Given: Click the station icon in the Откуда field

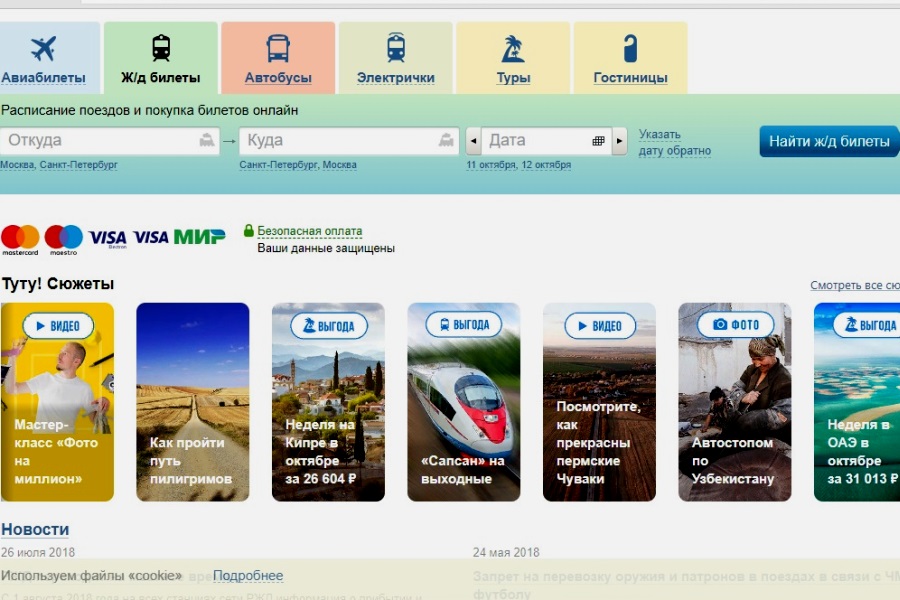Looking at the screenshot, I should (x=207, y=141).
